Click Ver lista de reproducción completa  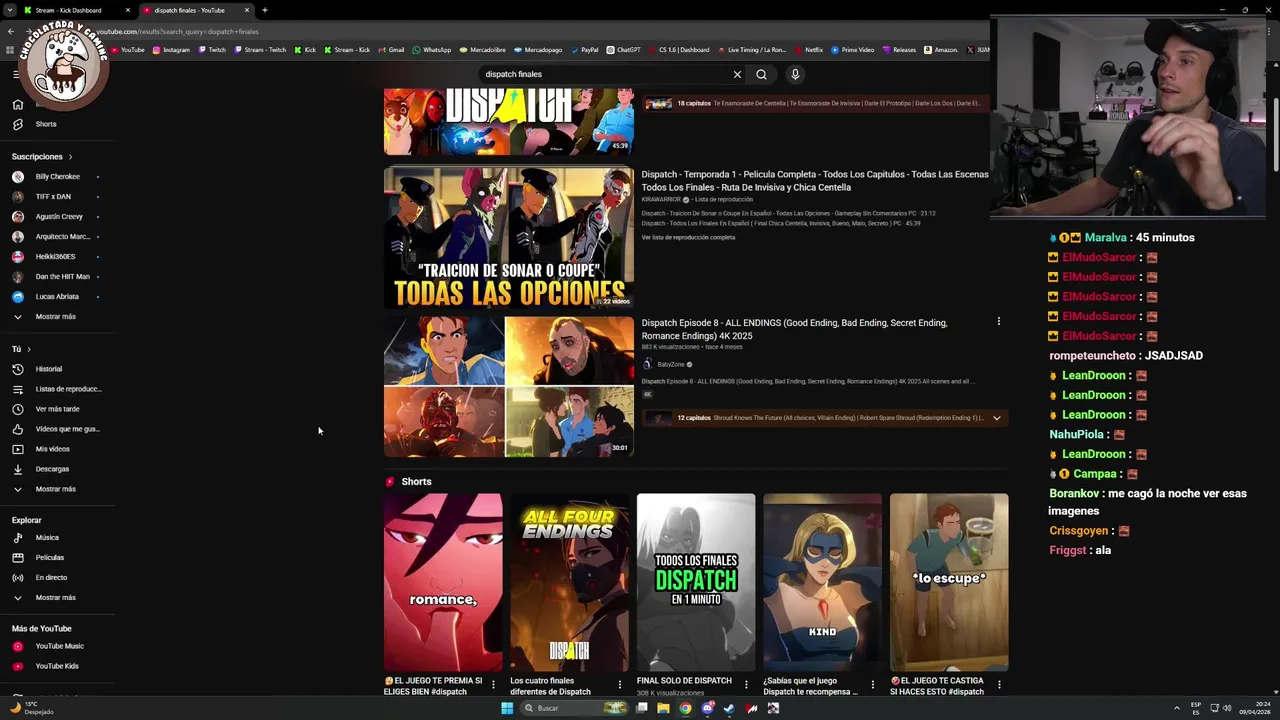click(x=688, y=237)
